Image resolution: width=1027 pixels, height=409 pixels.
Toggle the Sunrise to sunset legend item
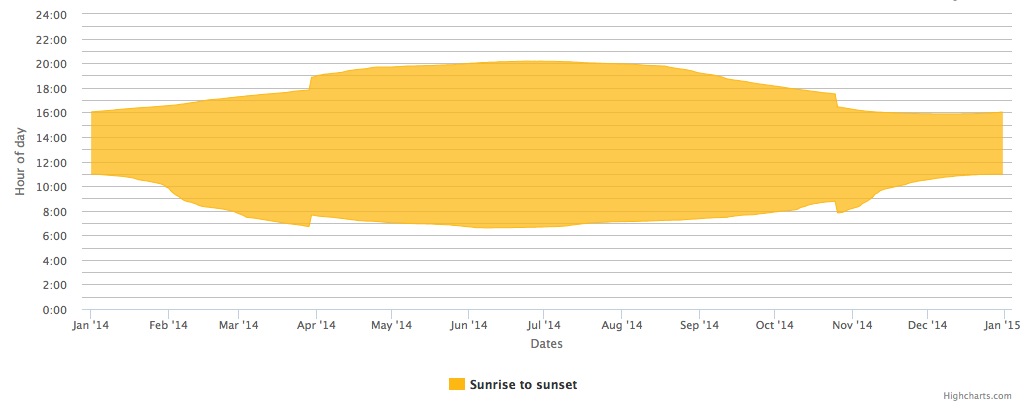tap(513, 385)
